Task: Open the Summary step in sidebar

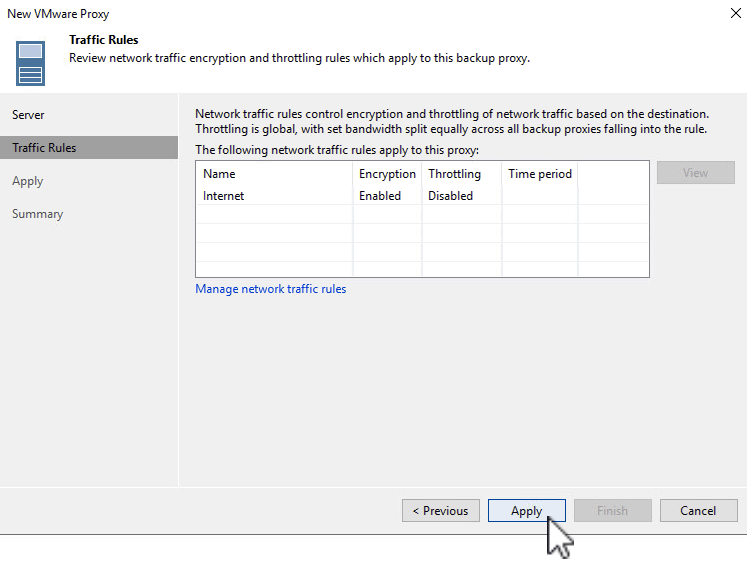Action: [x=37, y=214]
